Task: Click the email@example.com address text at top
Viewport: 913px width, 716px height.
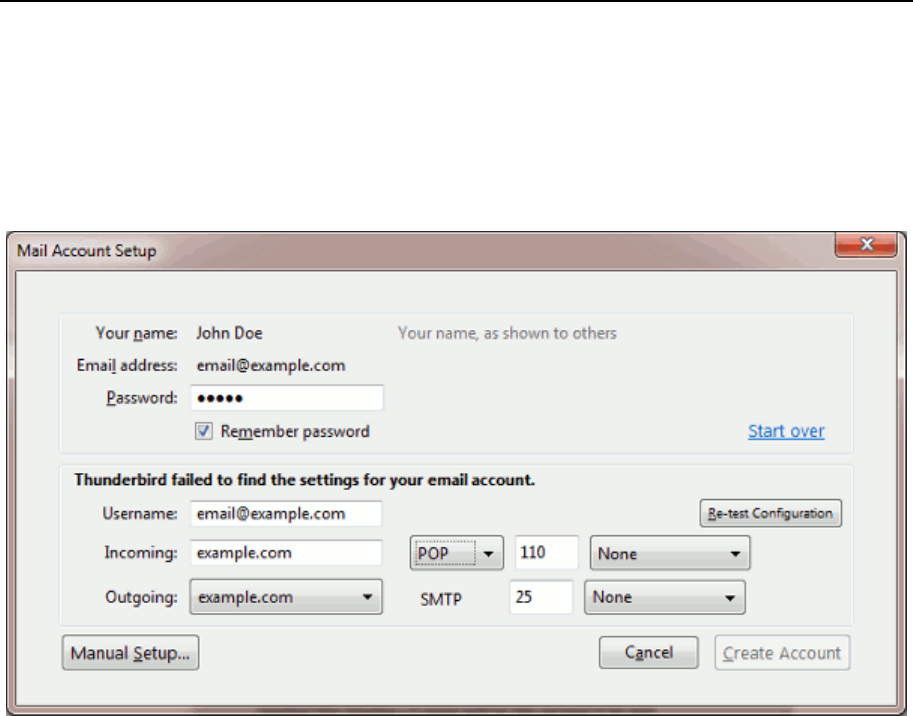Action: pos(271,366)
